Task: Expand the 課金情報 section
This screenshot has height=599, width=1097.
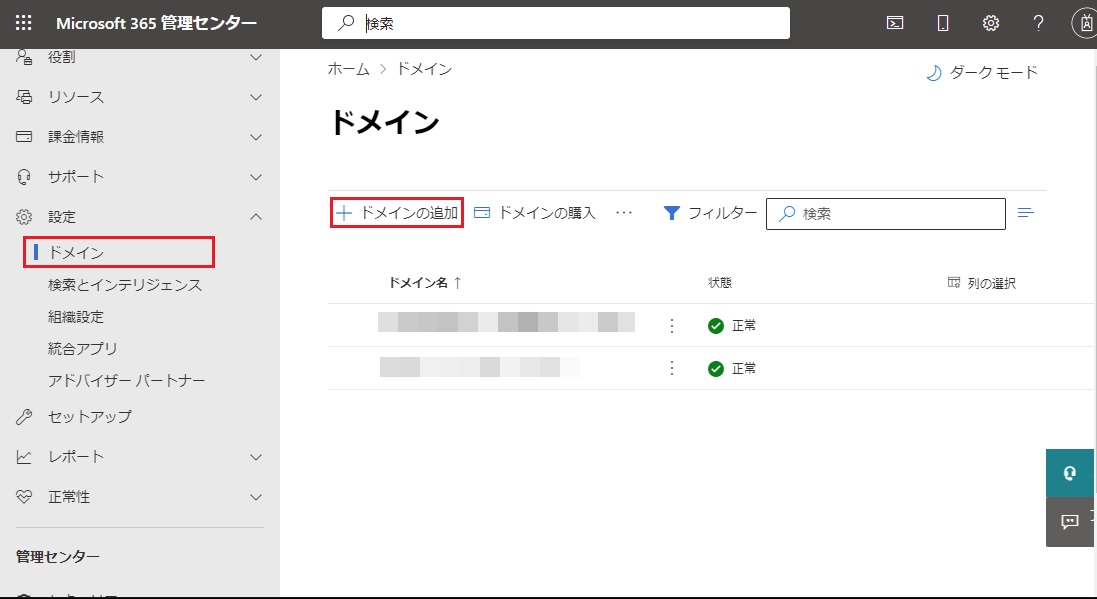Action: pos(76,137)
